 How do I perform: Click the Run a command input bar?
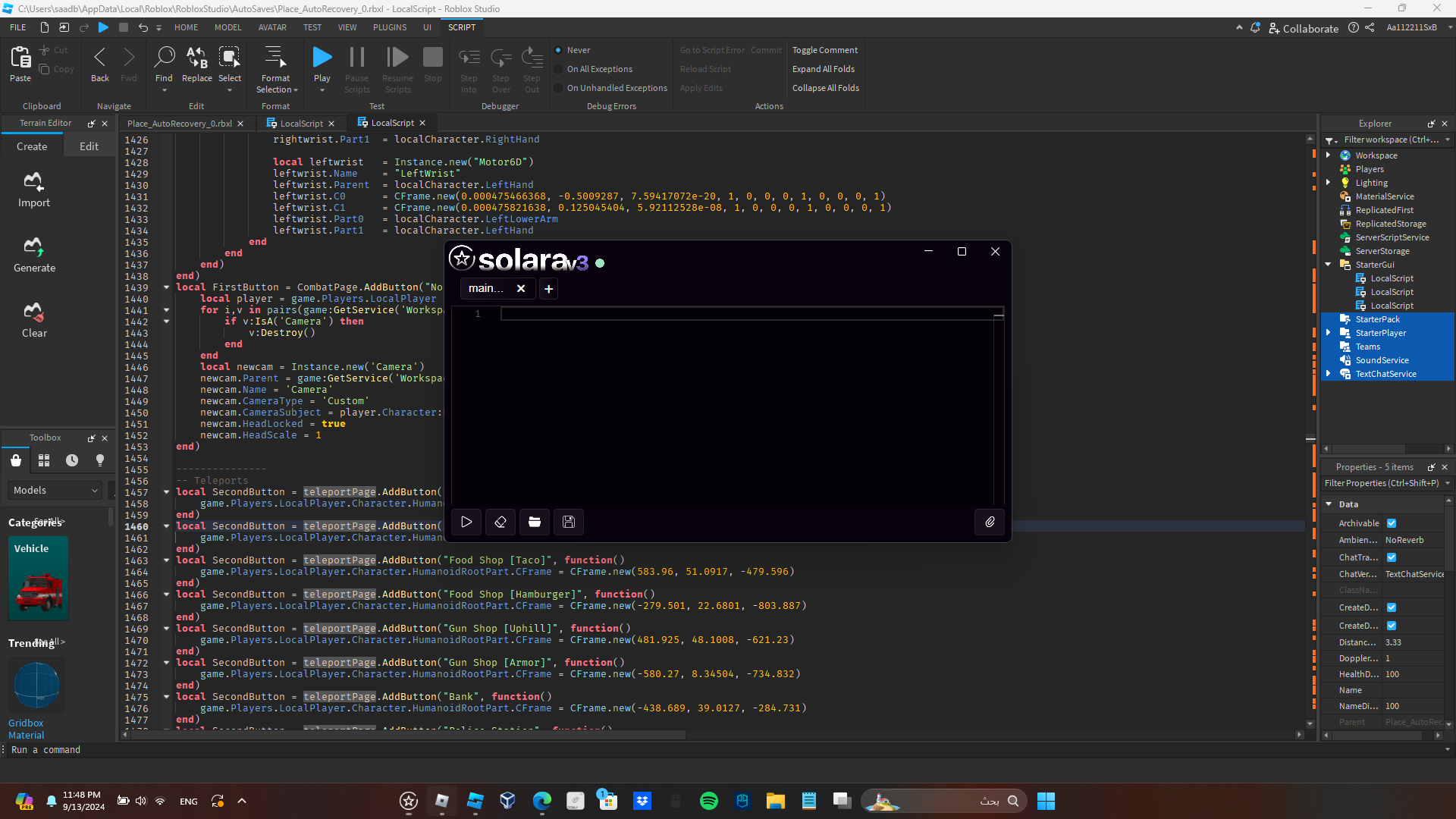pyautogui.click(x=724, y=750)
